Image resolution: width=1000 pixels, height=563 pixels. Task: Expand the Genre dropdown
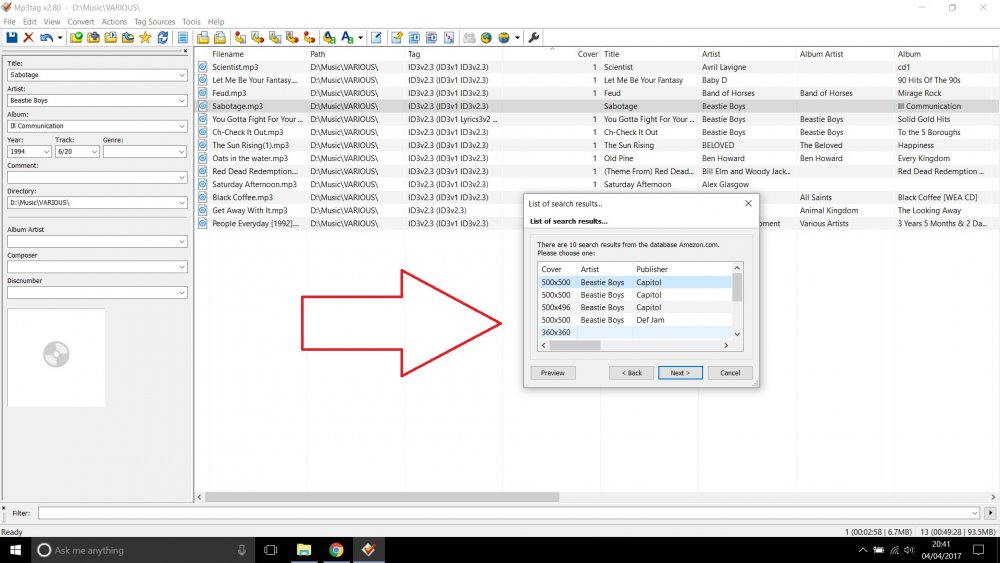click(181, 152)
